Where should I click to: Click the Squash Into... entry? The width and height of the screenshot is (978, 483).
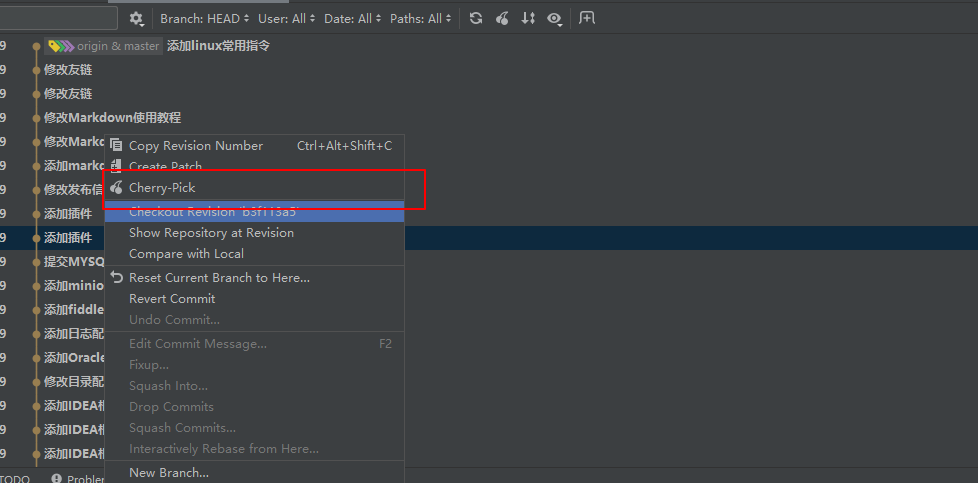(254, 386)
